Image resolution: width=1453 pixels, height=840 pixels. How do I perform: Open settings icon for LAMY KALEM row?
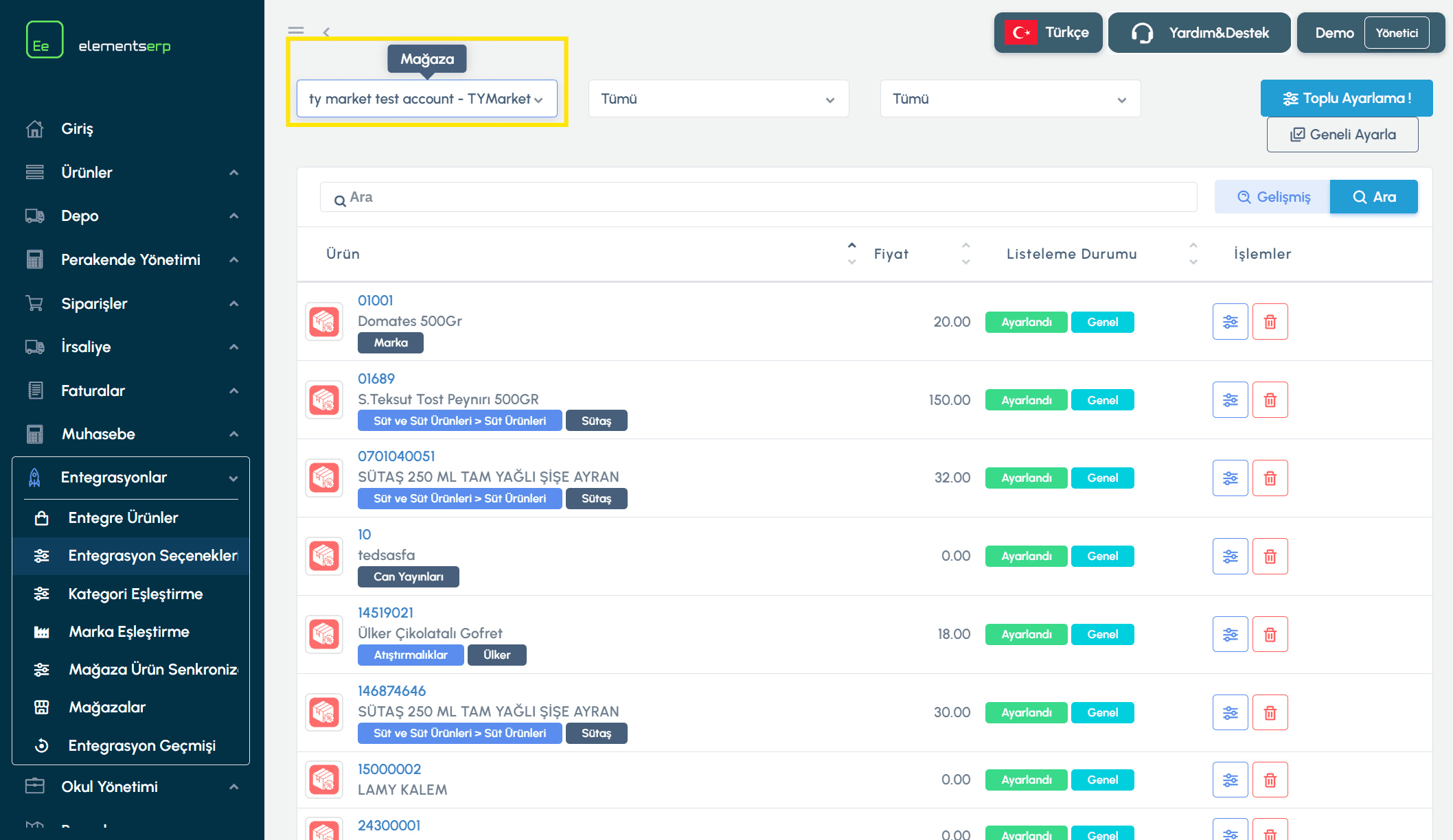[x=1230, y=780]
